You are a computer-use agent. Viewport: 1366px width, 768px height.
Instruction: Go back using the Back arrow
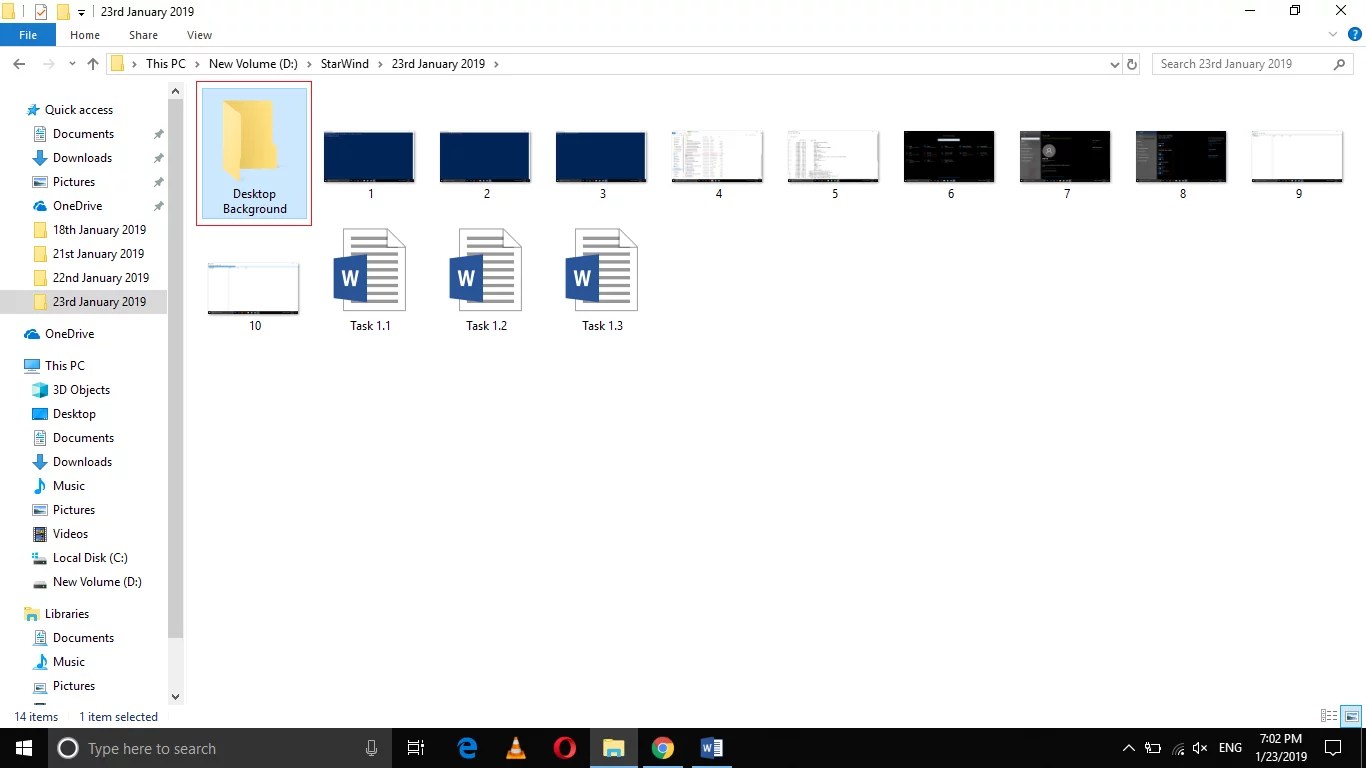tap(18, 63)
